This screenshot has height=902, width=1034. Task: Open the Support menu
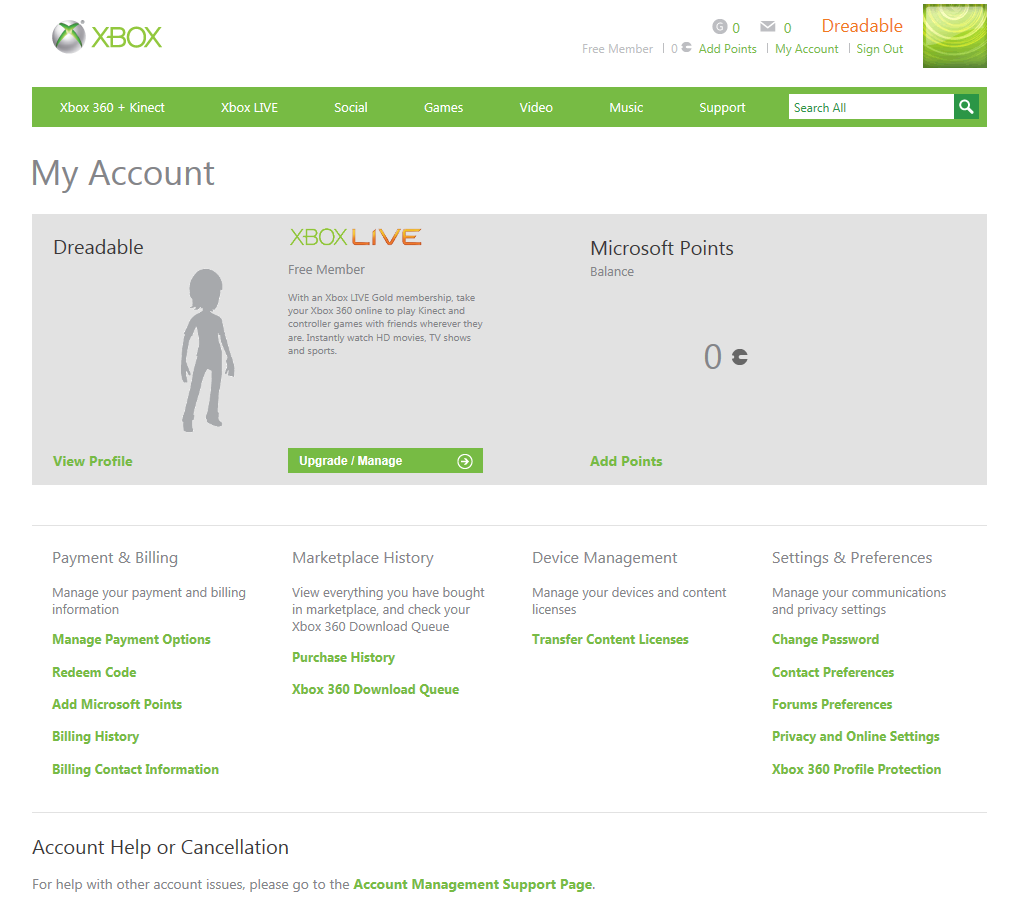pos(722,107)
